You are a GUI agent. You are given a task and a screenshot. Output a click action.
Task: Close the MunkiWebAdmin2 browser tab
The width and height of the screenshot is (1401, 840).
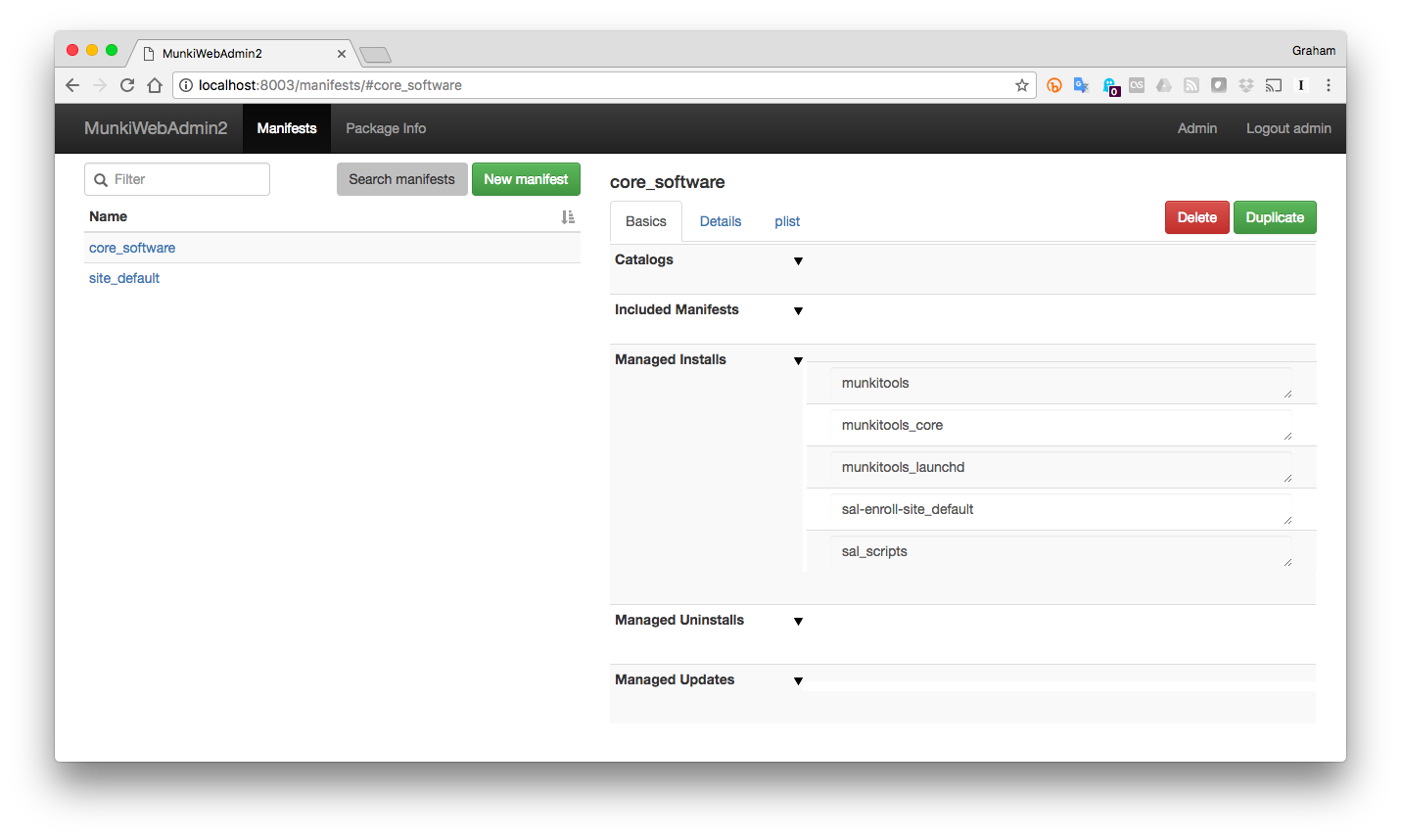tap(342, 54)
